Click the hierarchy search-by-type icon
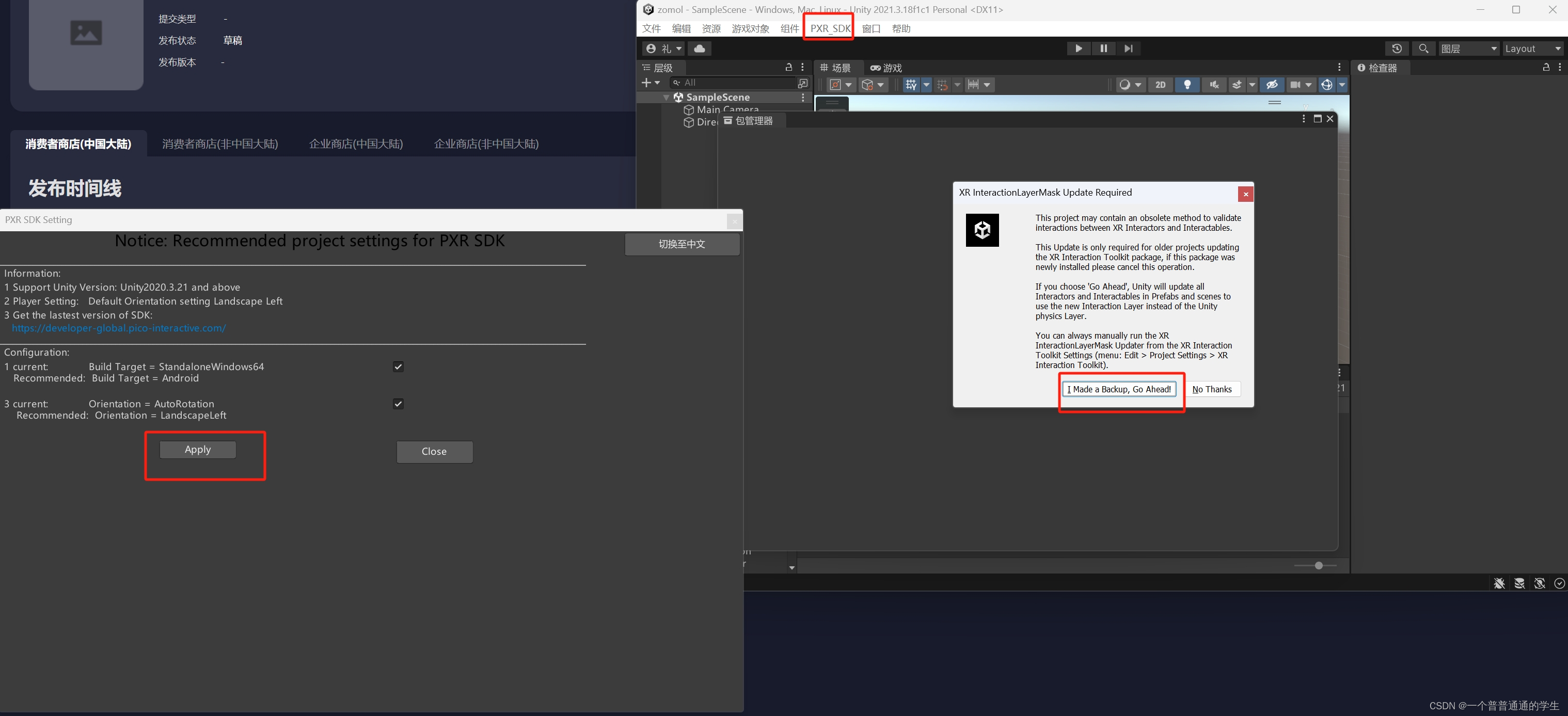Screen dimensions: 1568x716 (803, 83)
